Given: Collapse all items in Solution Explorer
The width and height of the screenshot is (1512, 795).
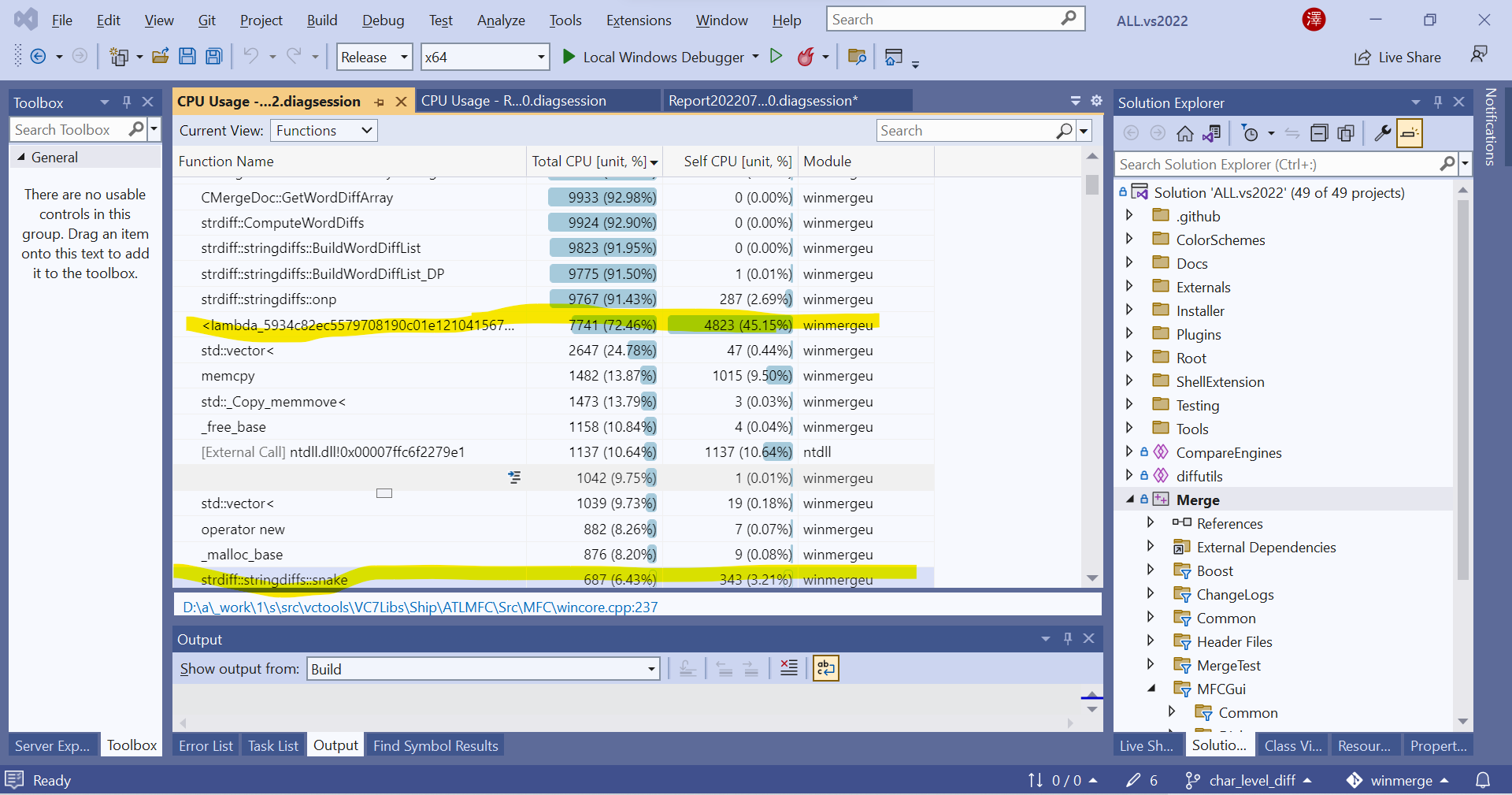Looking at the screenshot, I should 1319,133.
